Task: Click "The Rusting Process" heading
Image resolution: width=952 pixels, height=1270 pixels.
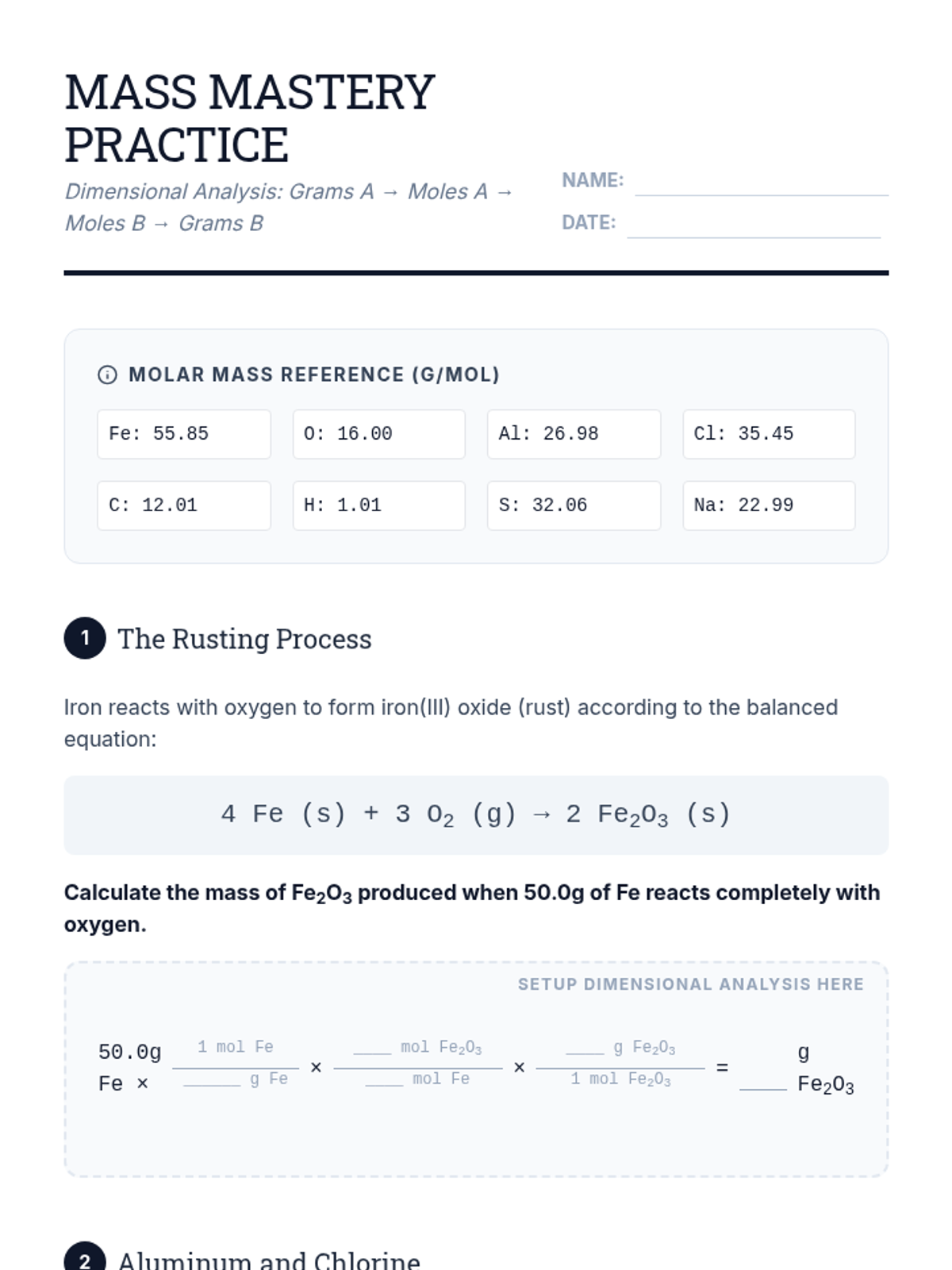Action: [x=244, y=639]
